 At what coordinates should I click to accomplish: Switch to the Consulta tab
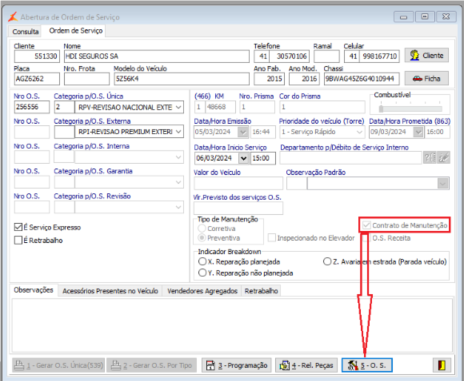coord(25,31)
